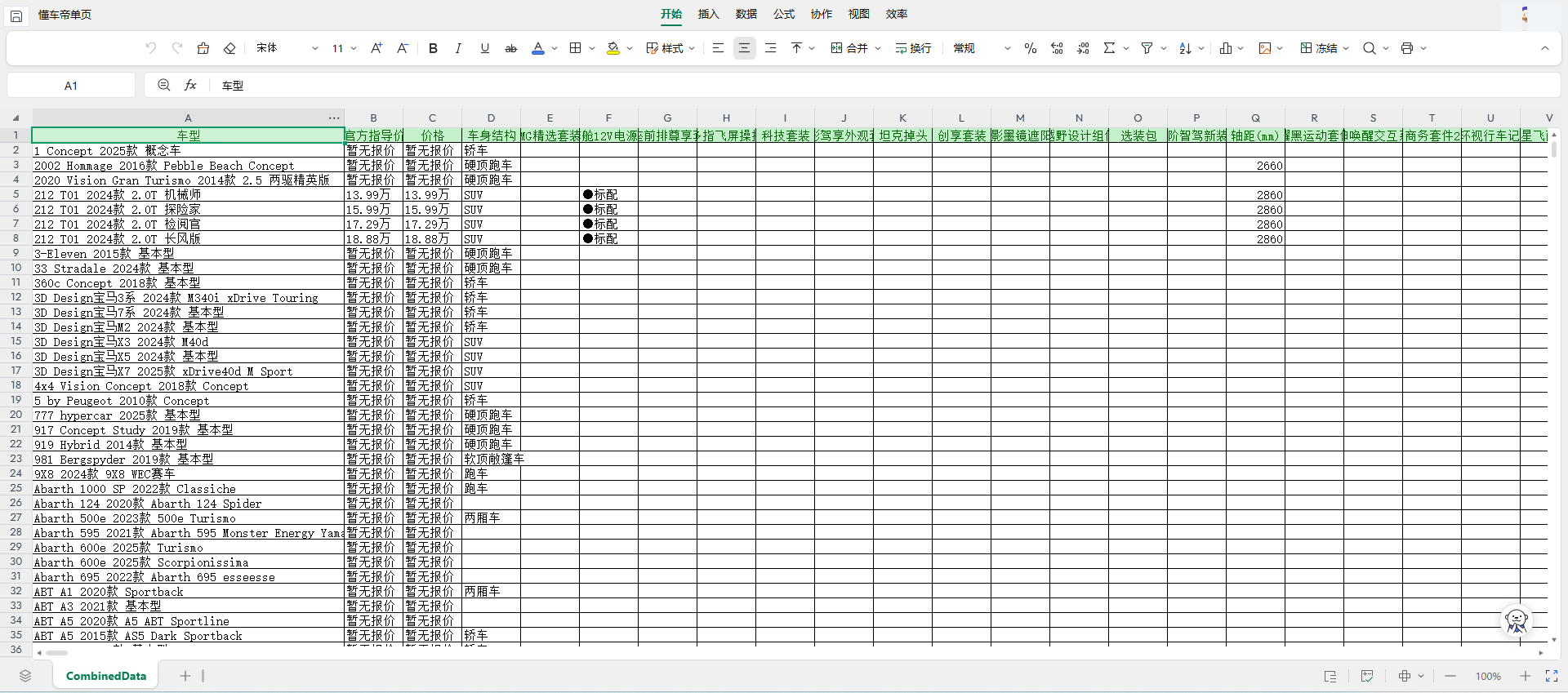Open the font size 11 dropdown

[x=344, y=48]
